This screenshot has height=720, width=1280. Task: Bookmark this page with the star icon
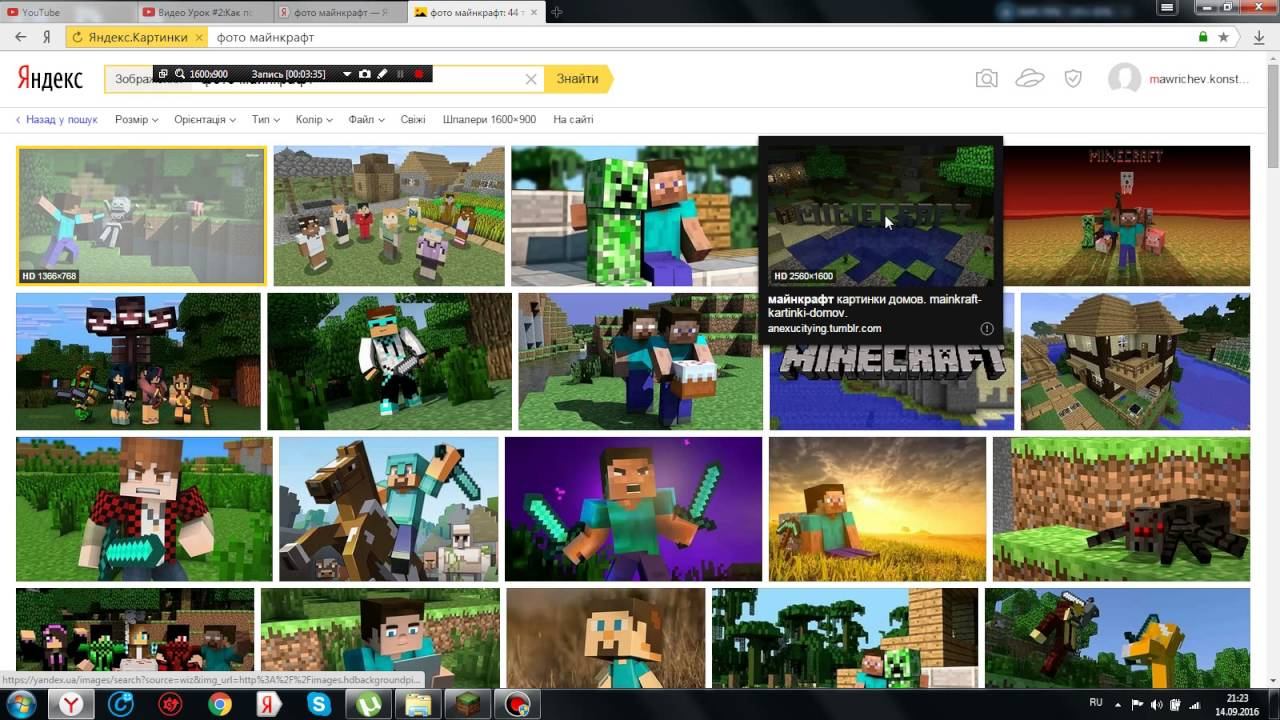click(1224, 37)
